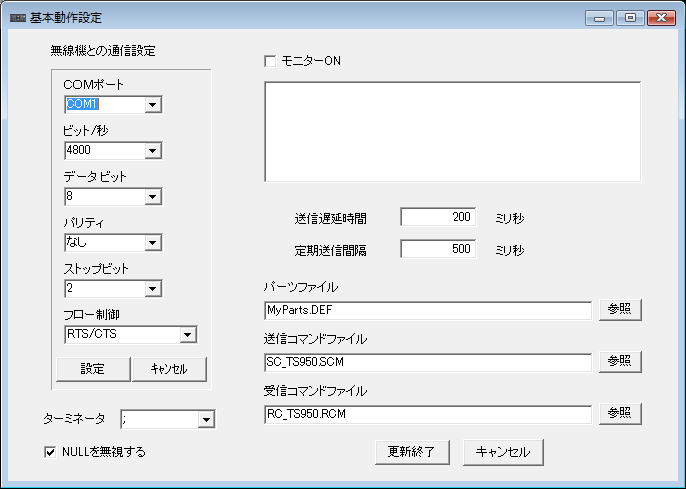The height and width of the screenshot is (489, 686).
Task: Click the 設定 button
Action: [92, 369]
